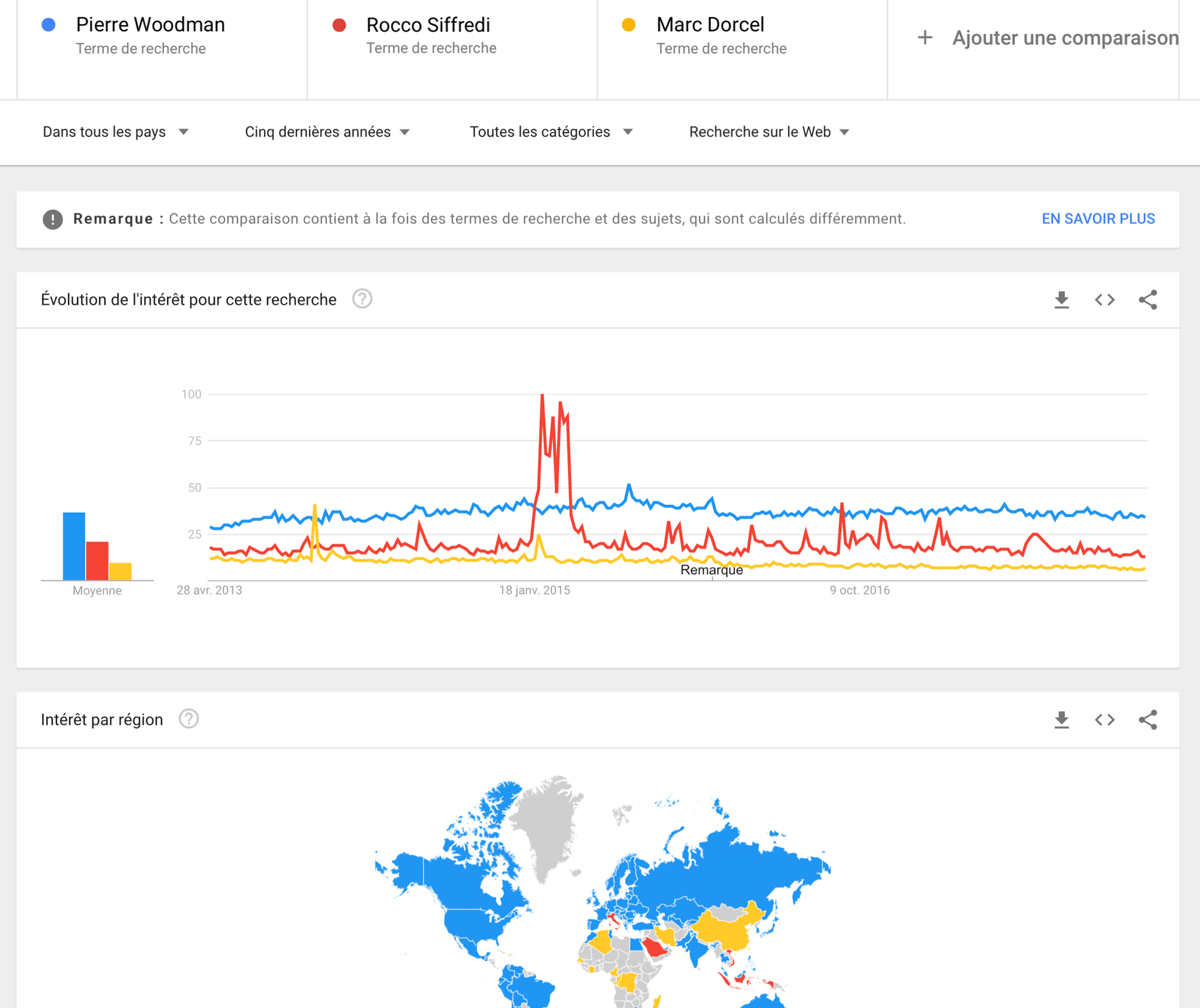Select the Pierre Woodman search term

point(150,25)
